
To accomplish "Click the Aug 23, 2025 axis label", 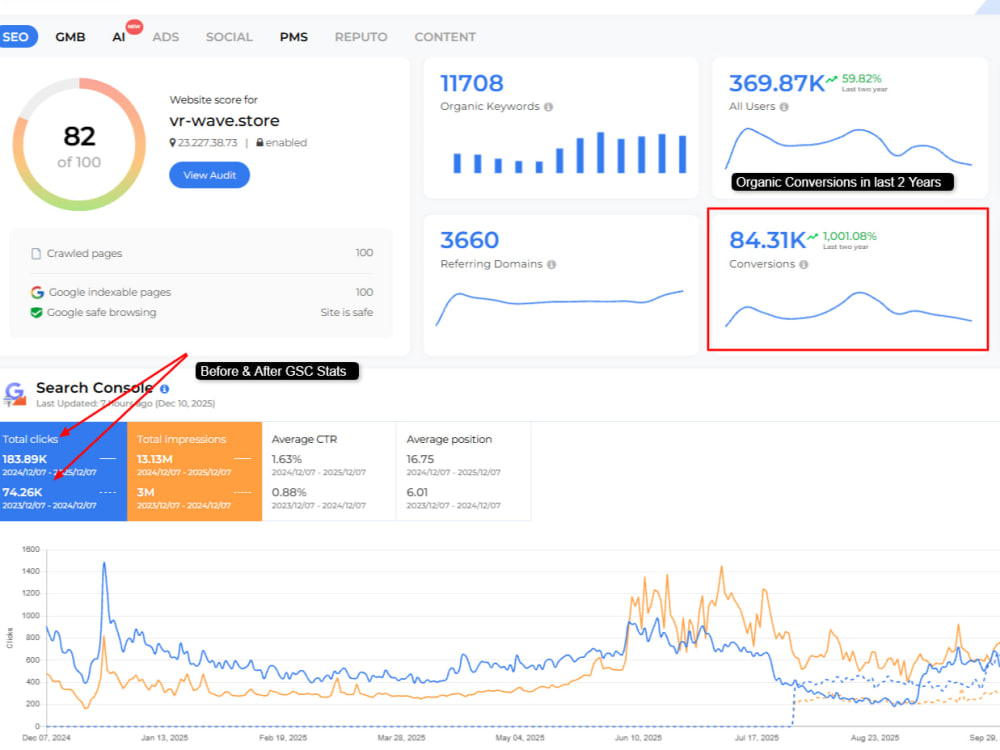I will tap(875, 738).
